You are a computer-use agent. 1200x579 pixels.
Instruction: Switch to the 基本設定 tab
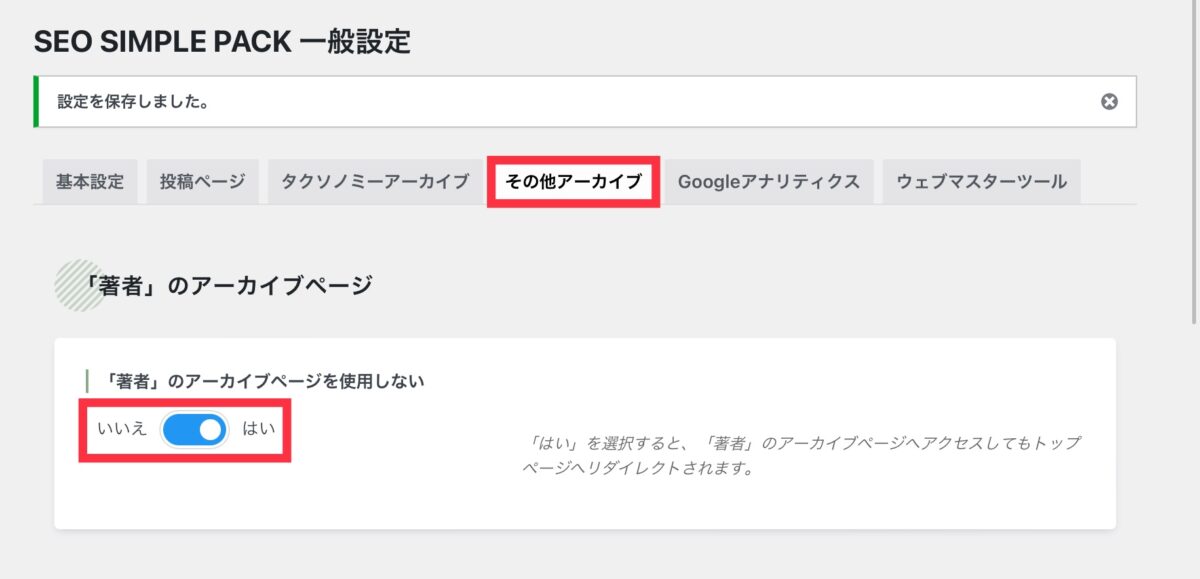tap(90, 182)
